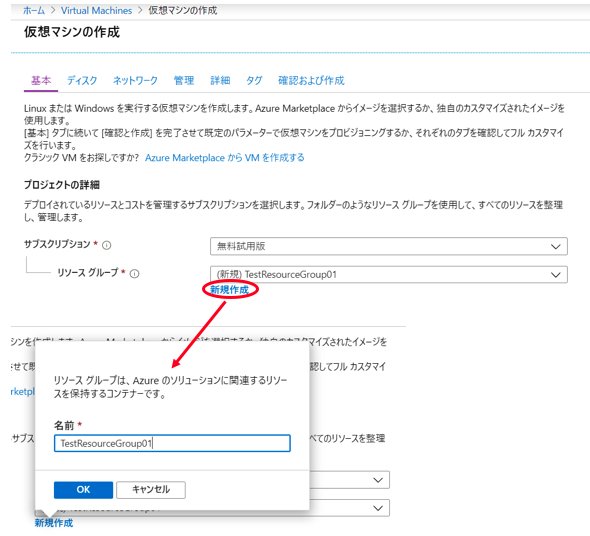Click the キャンセル button
590x536 pixels.
151,490
